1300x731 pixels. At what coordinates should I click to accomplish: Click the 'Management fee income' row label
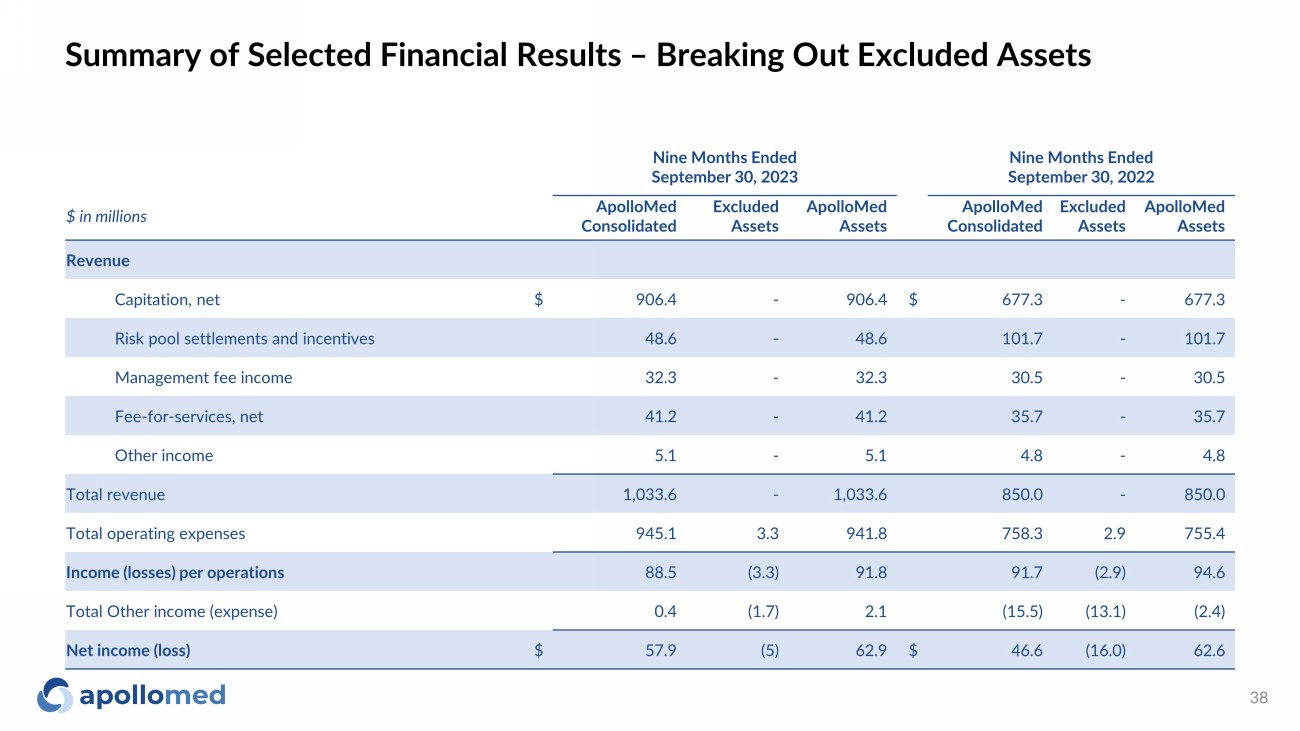(203, 378)
